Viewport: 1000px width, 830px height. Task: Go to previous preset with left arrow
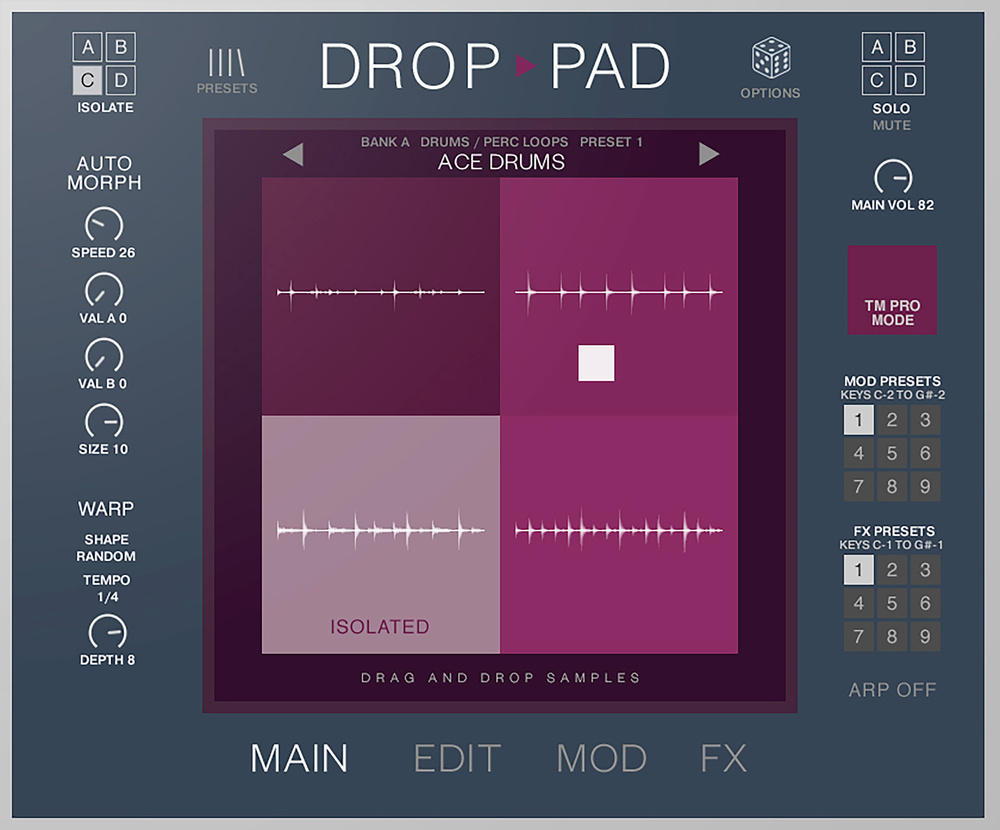[x=292, y=154]
